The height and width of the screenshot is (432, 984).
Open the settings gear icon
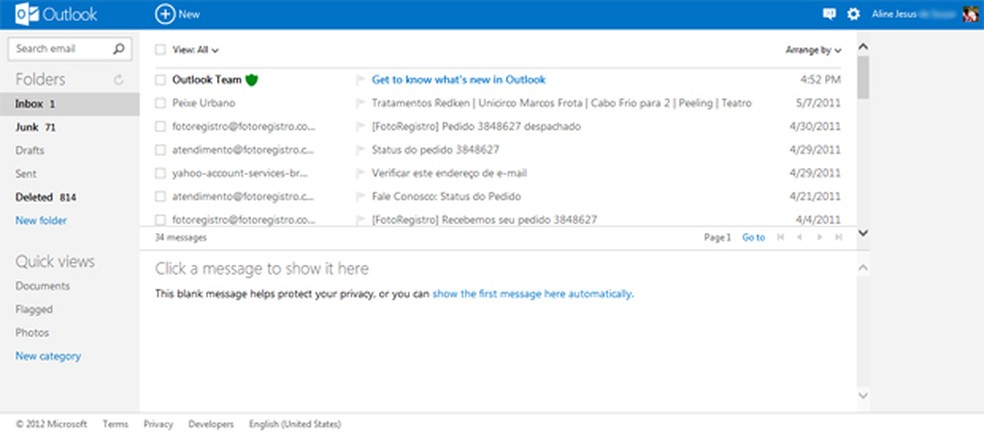pyautogui.click(x=853, y=14)
